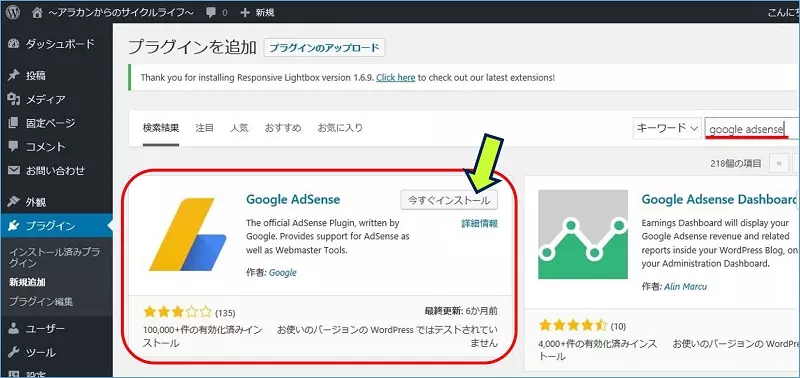Open インストール済みプラグイン submenu
Screen dimensions: 800x378
(x=55, y=258)
